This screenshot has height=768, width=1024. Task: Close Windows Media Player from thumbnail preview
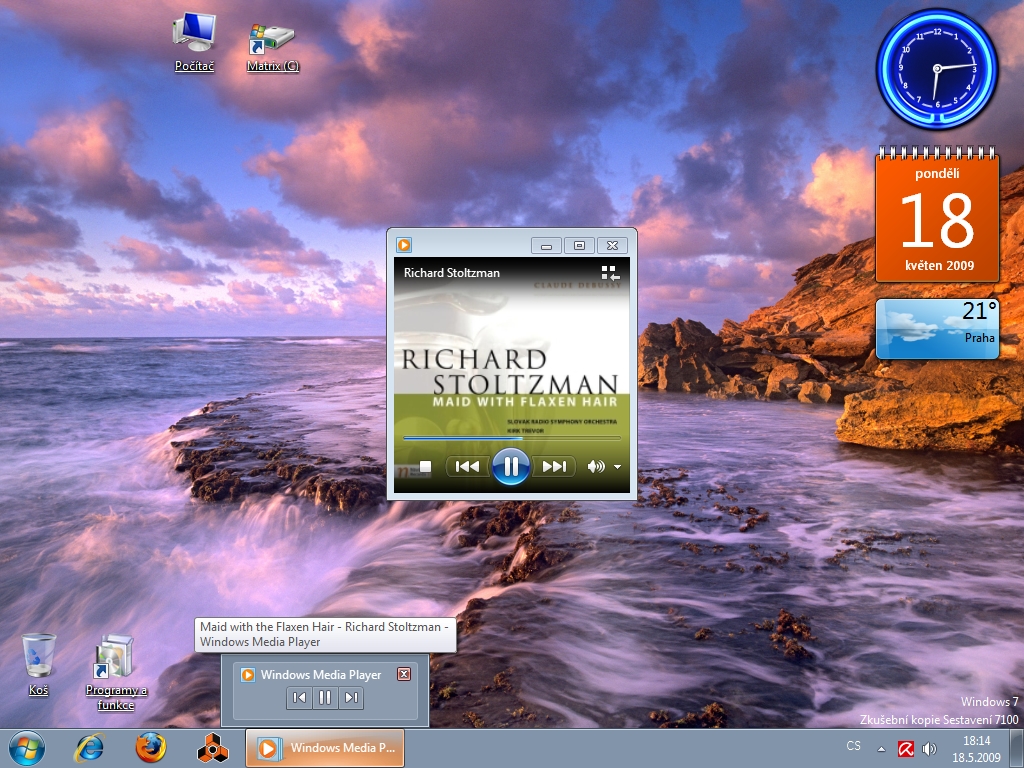404,674
